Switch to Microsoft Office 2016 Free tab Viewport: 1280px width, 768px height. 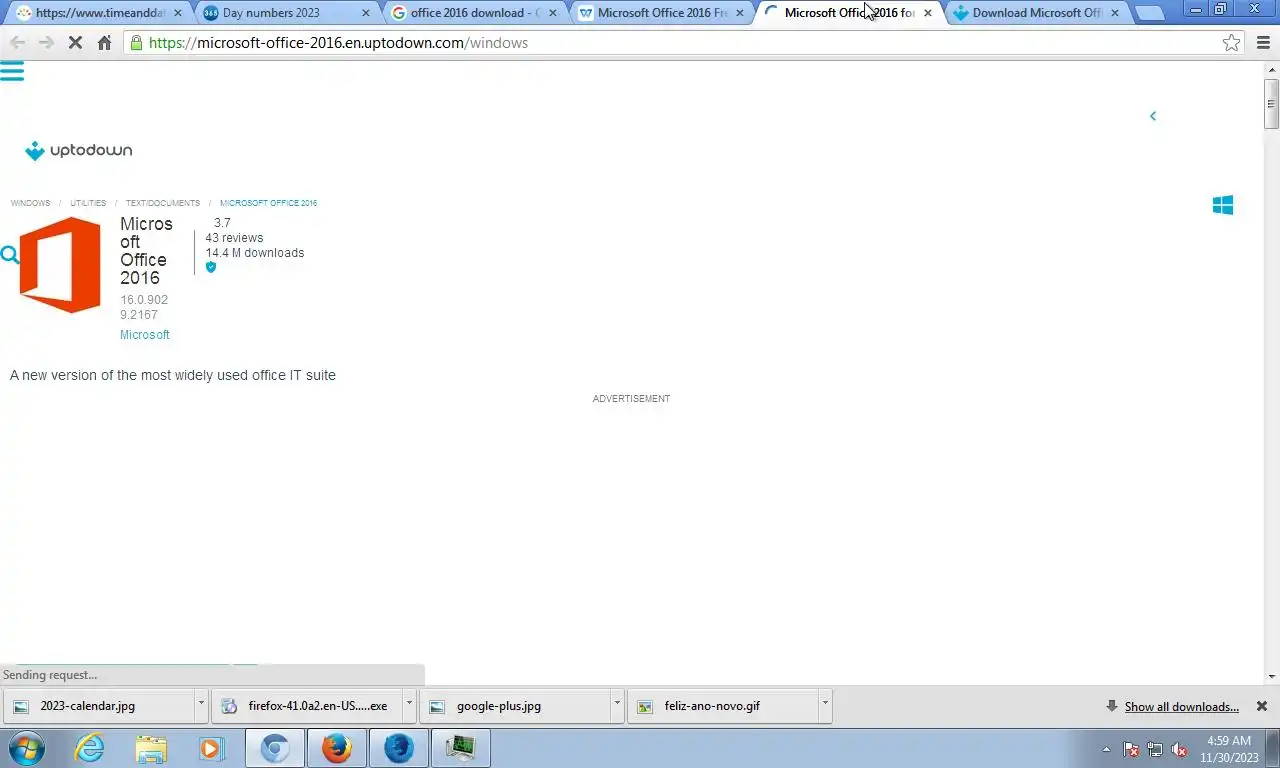coord(660,13)
